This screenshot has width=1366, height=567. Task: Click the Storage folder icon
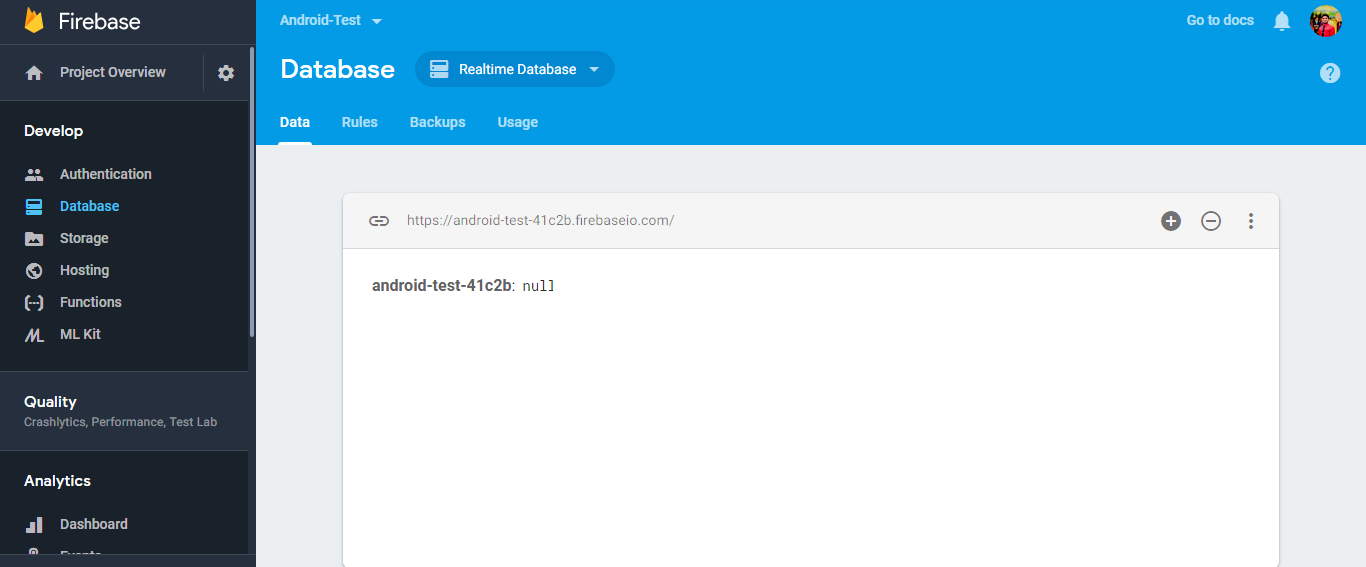pyautogui.click(x=34, y=238)
